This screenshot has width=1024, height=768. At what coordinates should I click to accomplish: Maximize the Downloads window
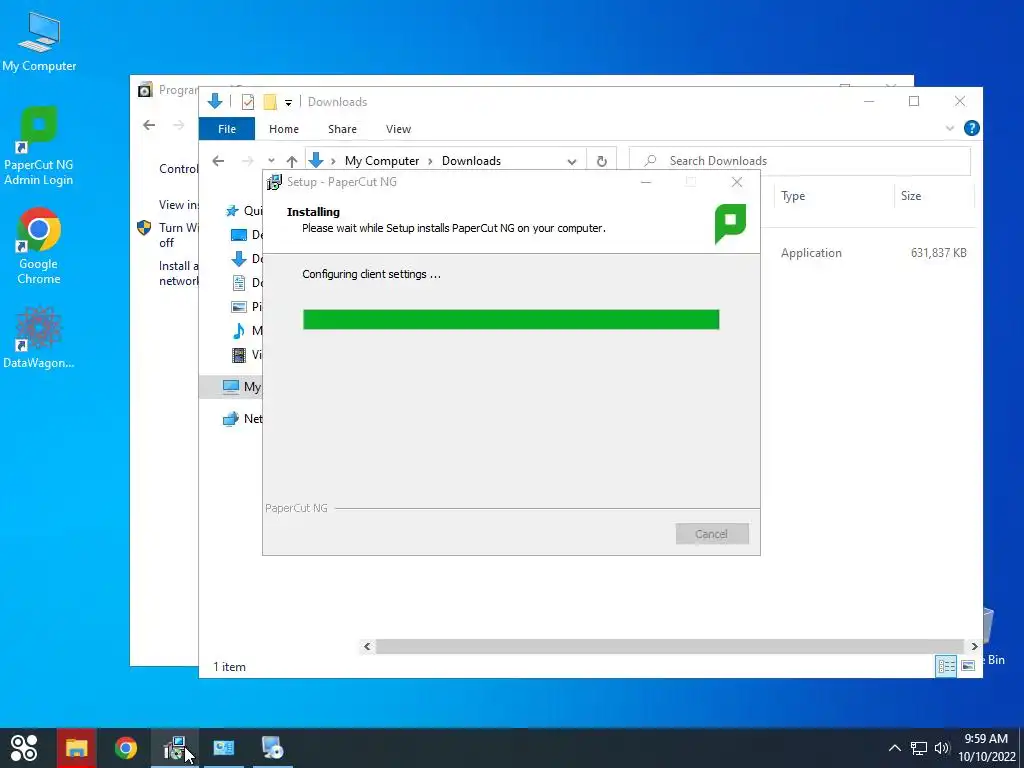[914, 101]
